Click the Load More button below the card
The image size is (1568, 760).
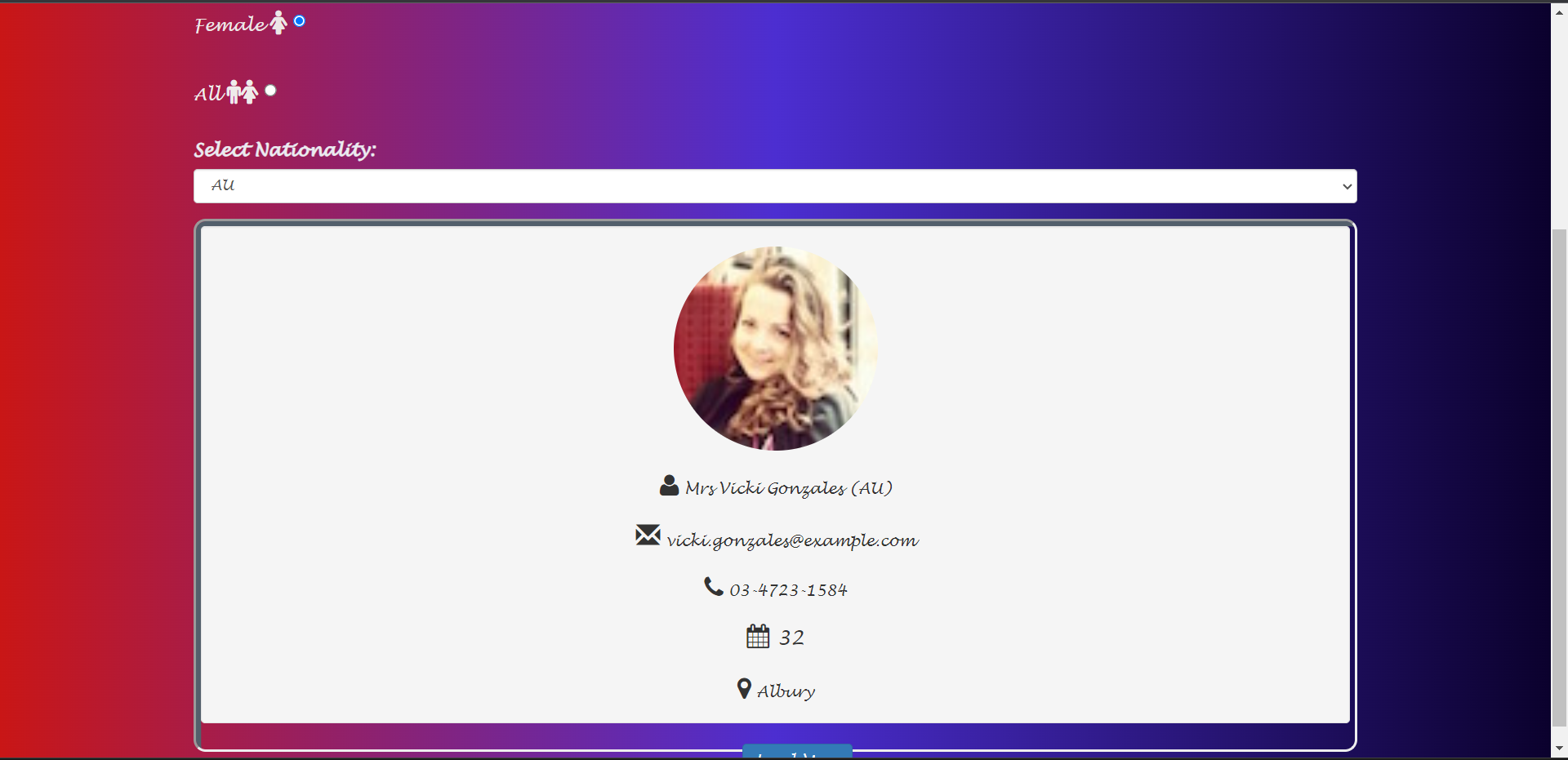(x=797, y=752)
